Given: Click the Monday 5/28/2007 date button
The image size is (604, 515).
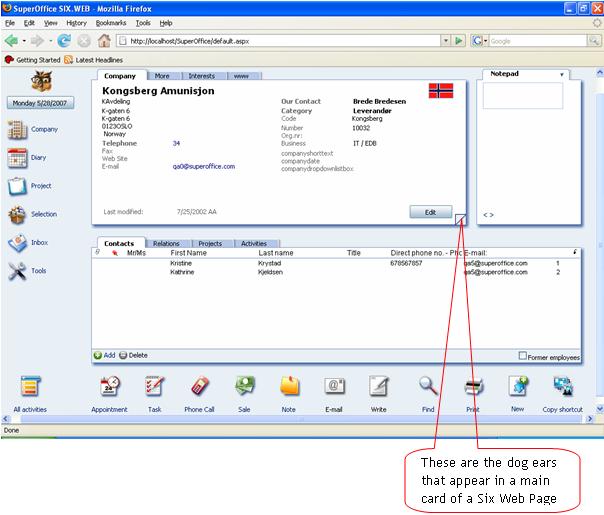Looking at the screenshot, I should (40, 103).
